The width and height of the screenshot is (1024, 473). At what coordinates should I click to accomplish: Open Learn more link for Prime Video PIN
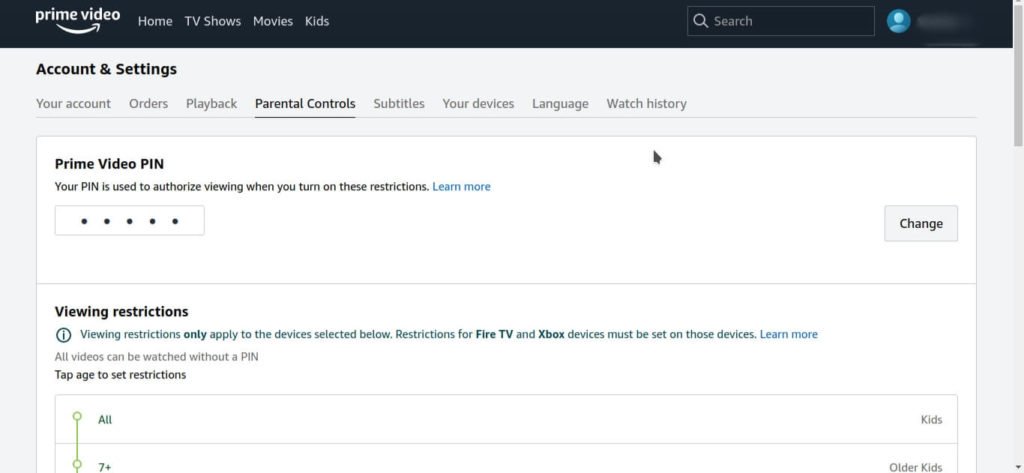[461, 186]
